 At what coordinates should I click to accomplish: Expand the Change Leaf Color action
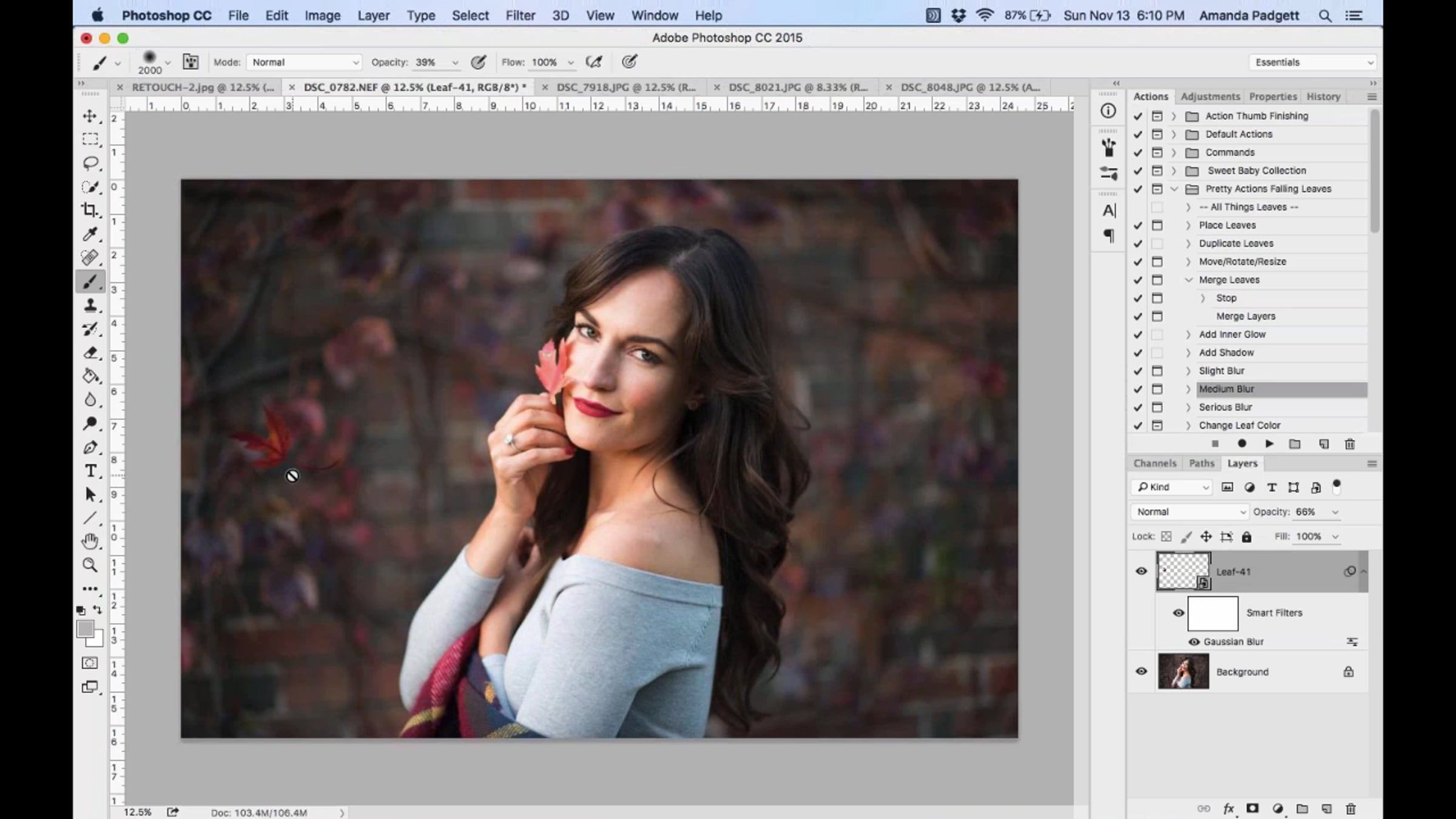coord(1188,425)
